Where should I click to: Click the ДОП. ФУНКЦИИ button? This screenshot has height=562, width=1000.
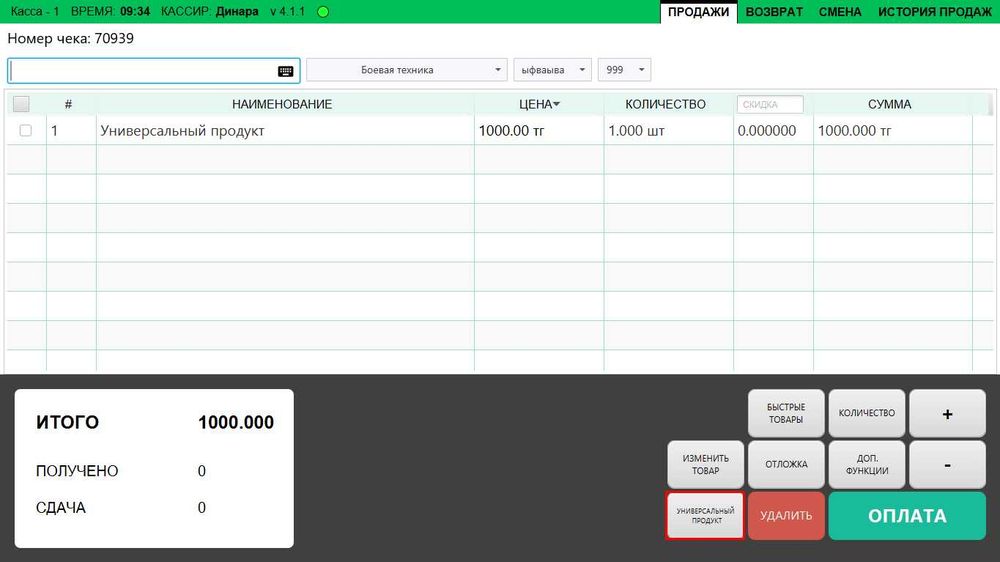point(867,464)
